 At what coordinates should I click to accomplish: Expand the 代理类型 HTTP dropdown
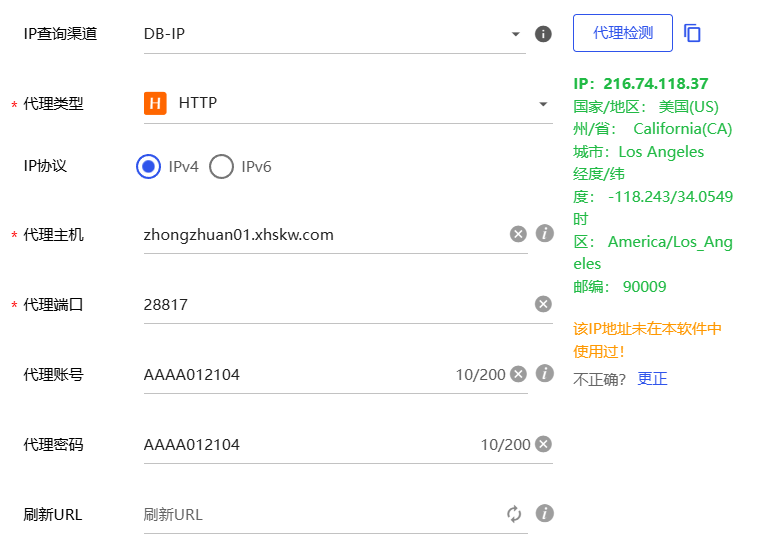pos(347,103)
